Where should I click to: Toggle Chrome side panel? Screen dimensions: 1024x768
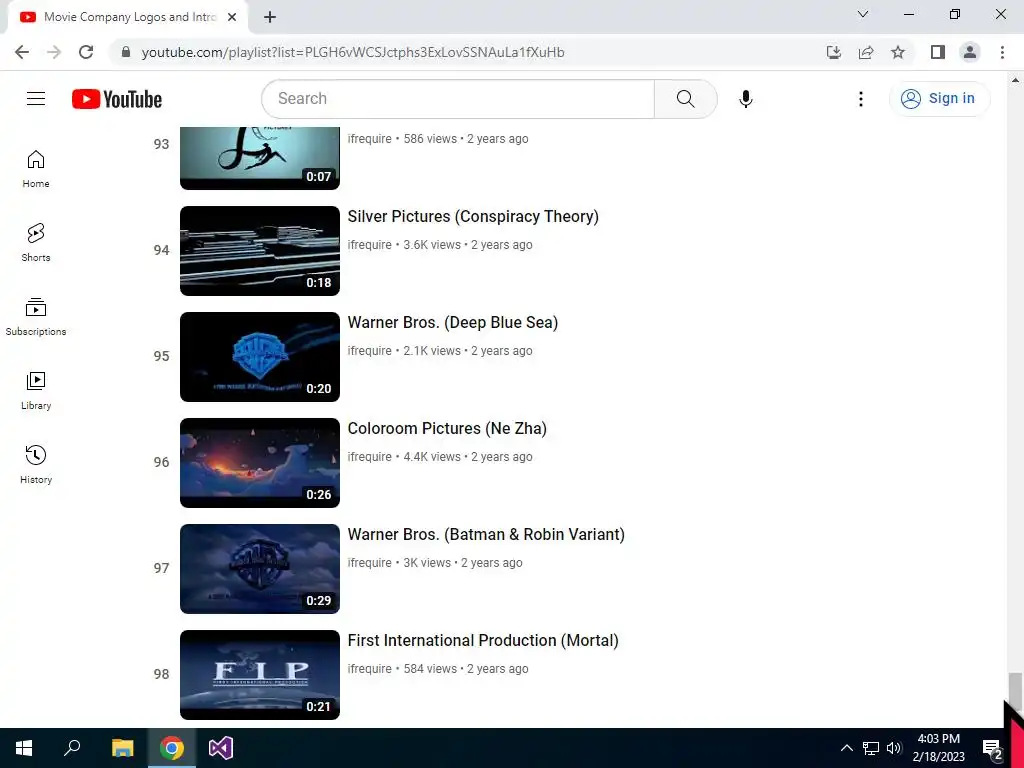(938, 52)
